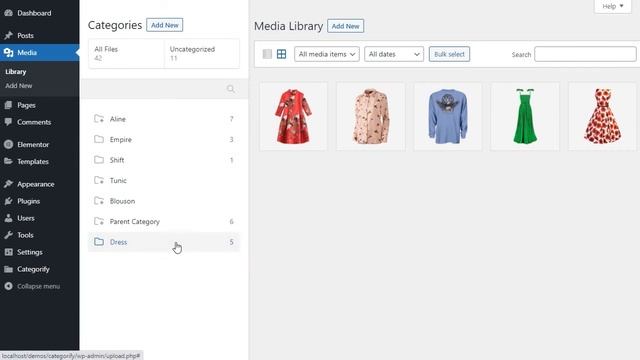Click the Aline count "7"
Screen dimensions: 640x360
coord(231,119)
